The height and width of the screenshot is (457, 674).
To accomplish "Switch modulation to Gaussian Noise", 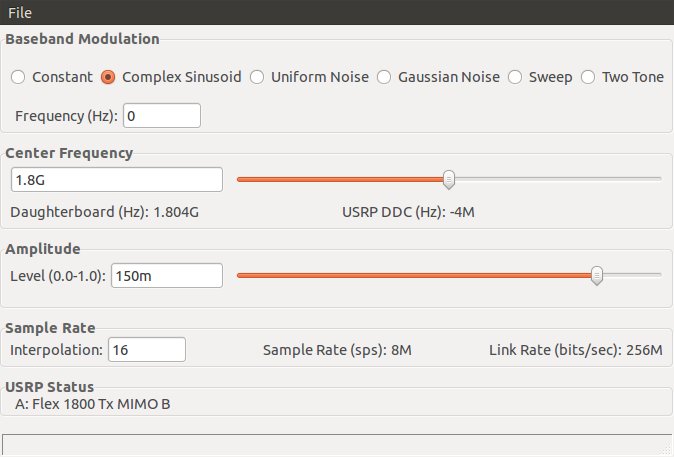I will (x=384, y=77).
